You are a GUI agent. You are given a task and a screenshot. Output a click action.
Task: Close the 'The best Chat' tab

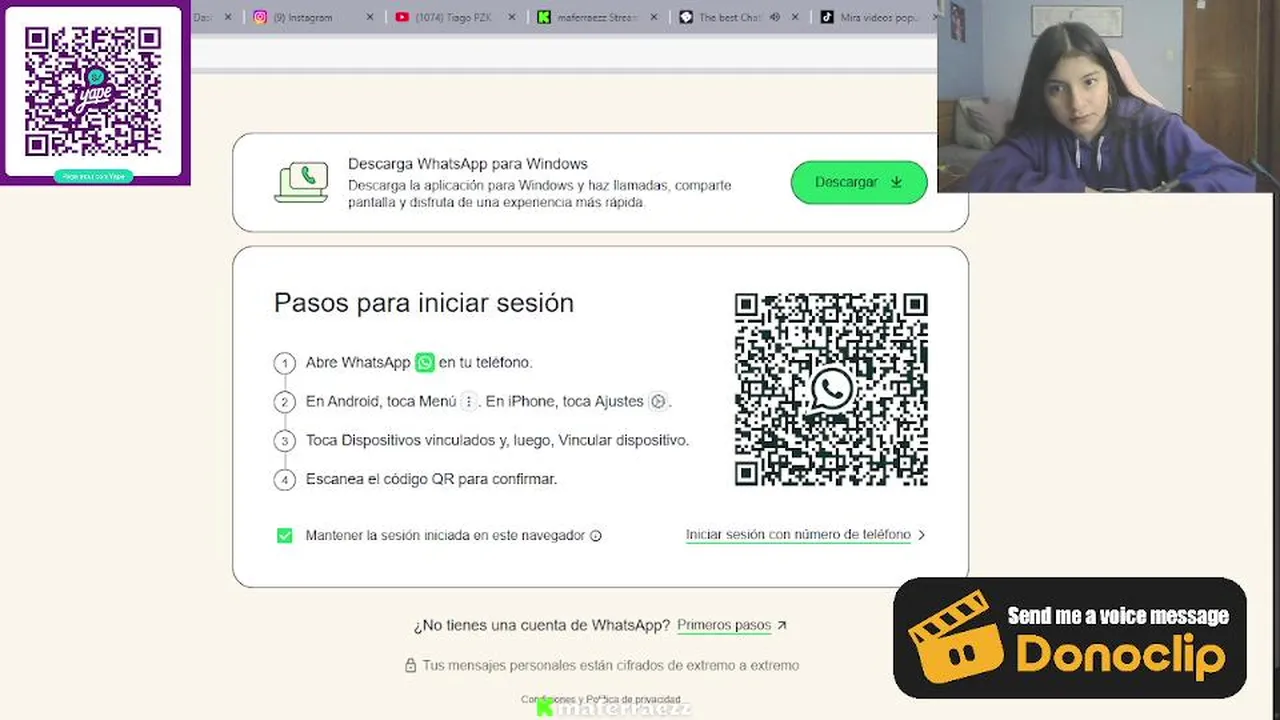point(796,17)
